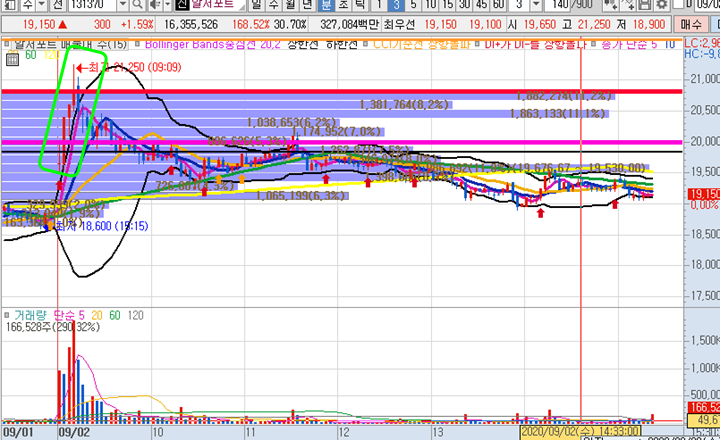Click the DI+가 DI-를 상향돌파 label

[x=535, y=44]
